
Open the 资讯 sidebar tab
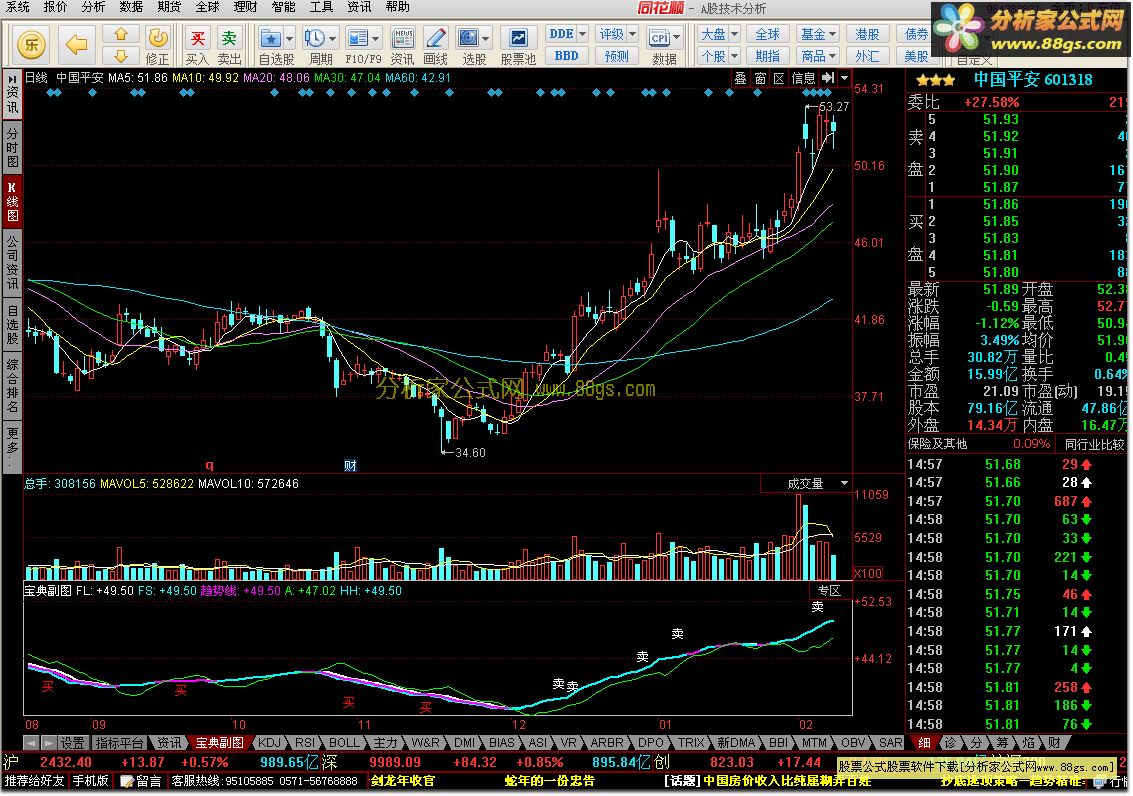[12, 94]
